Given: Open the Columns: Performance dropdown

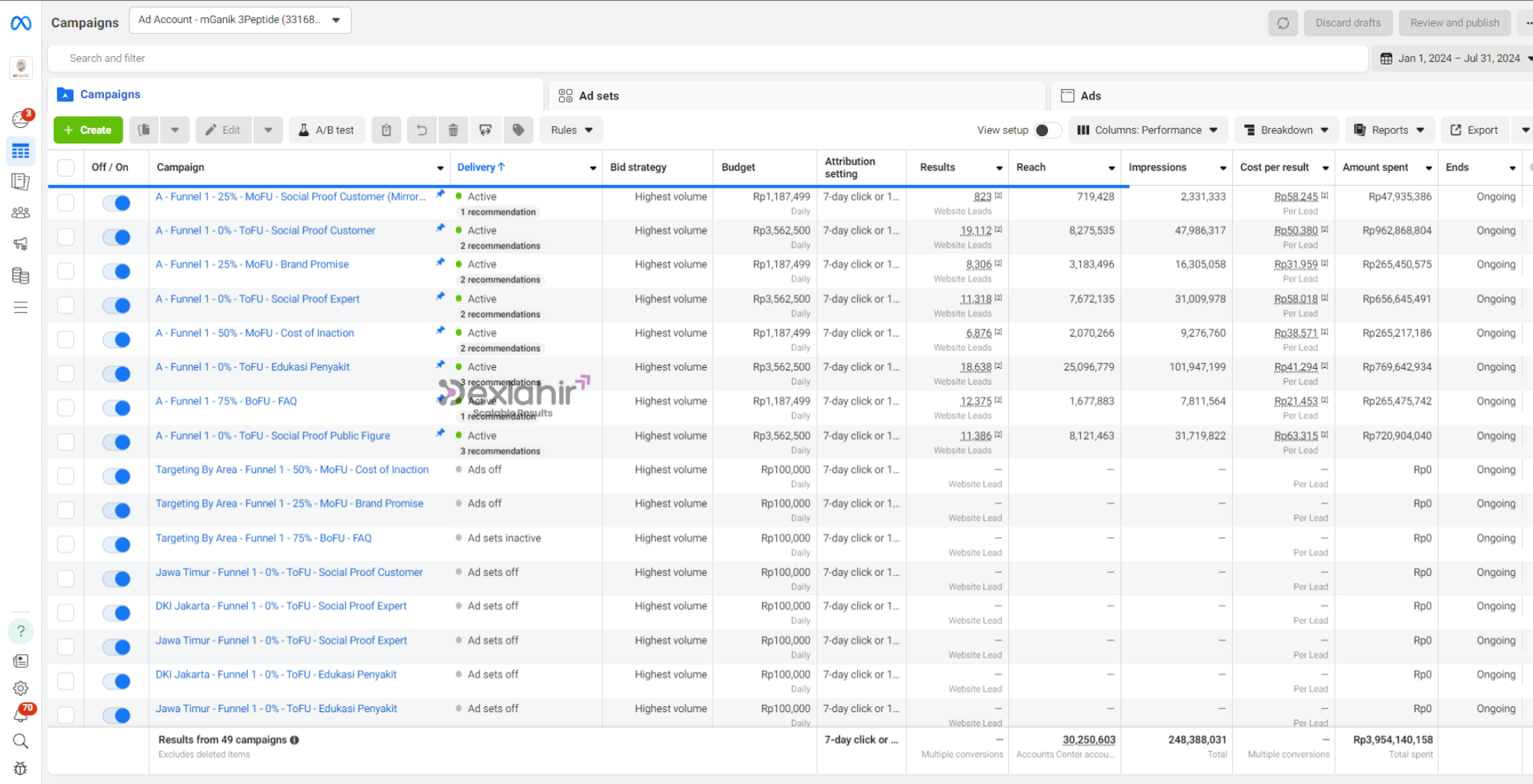Looking at the screenshot, I should click(x=1147, y=130).
